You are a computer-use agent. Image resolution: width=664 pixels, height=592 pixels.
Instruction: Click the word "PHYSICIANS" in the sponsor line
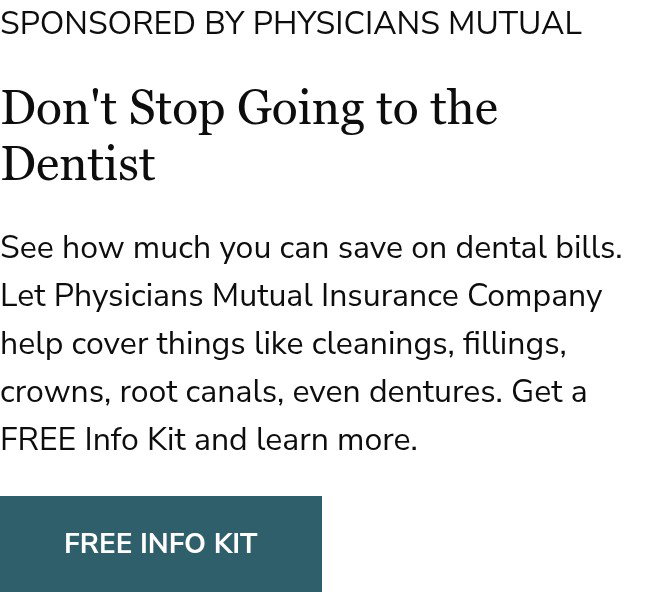point(346,23)
